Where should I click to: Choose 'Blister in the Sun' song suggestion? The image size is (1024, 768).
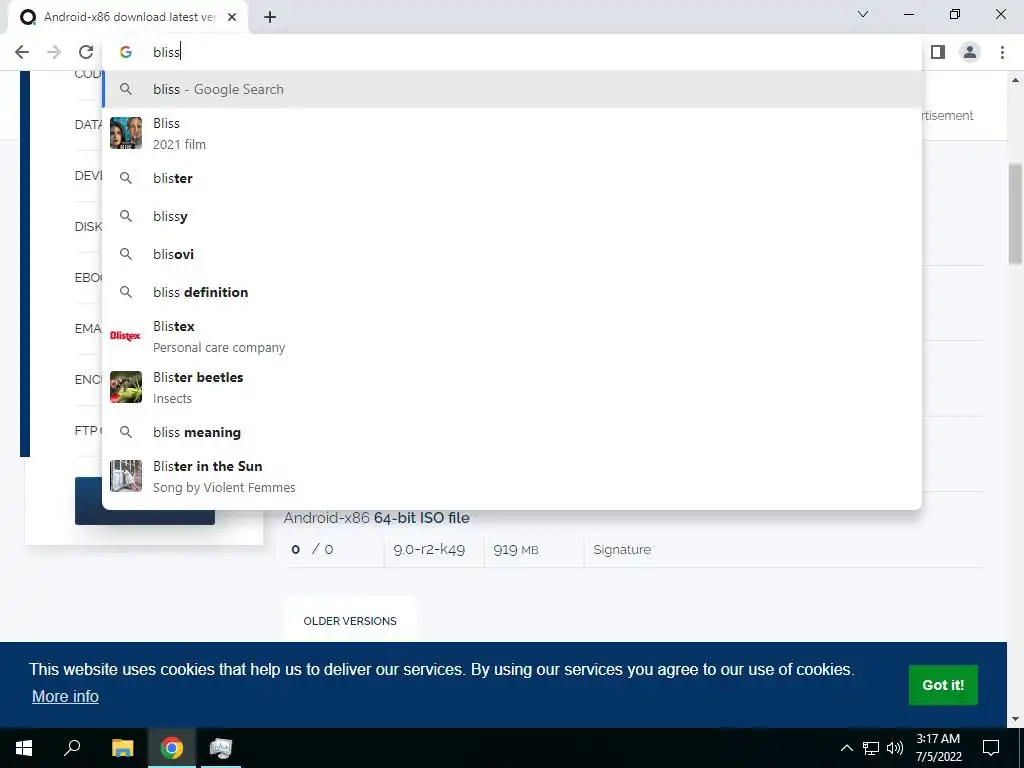(x=512, y=476)
